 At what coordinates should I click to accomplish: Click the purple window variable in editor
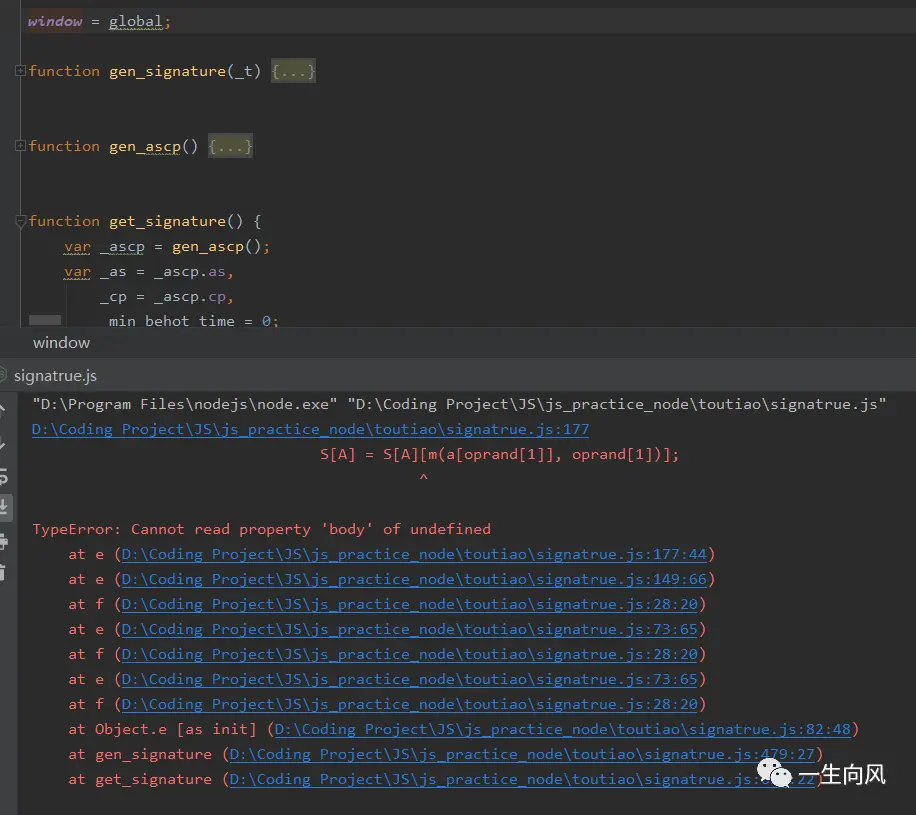(55, 22)
